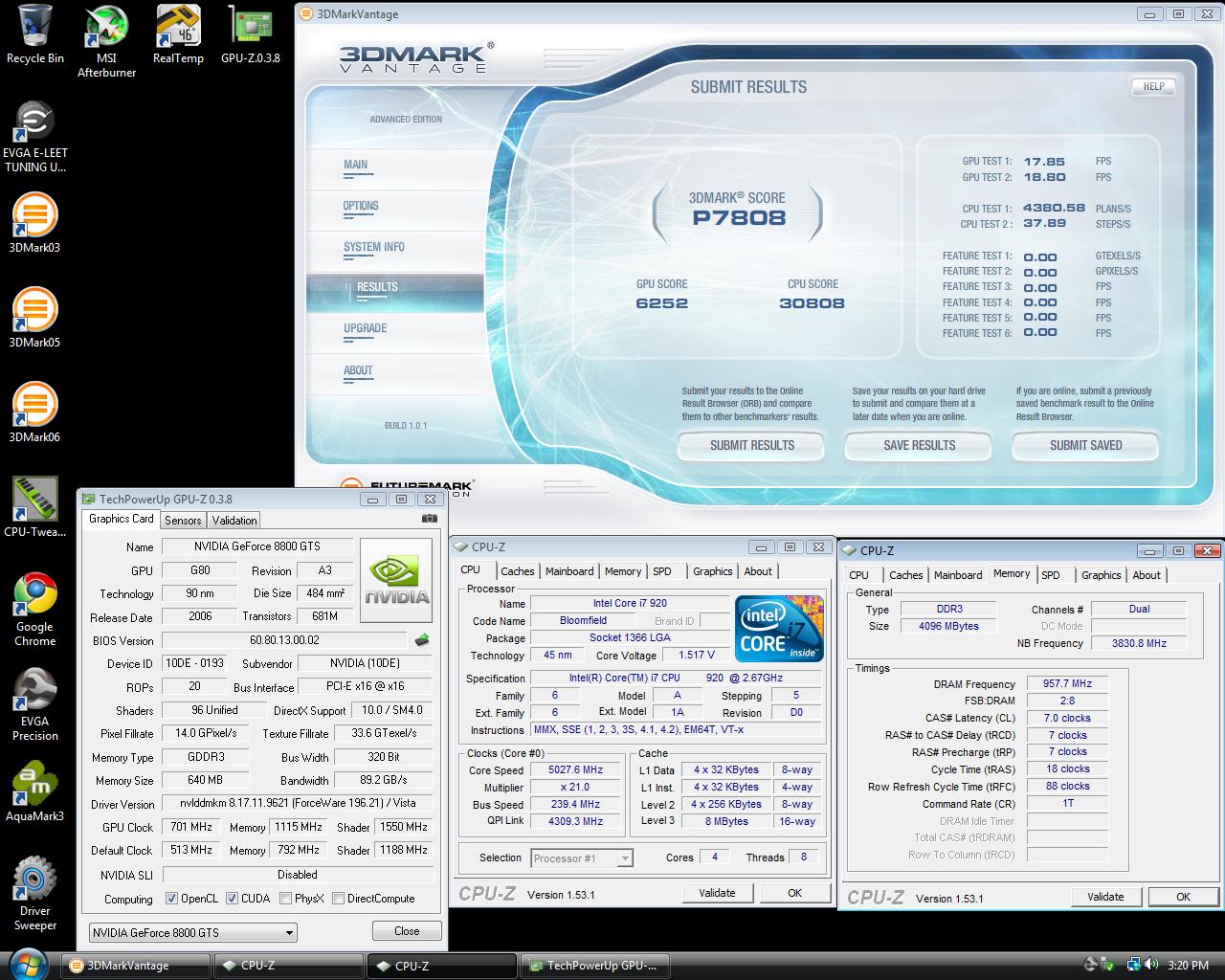This screenshot has width=1225, height=980.
Task: Click Core Speed value 5027.6 MHz
Action: 576,770
